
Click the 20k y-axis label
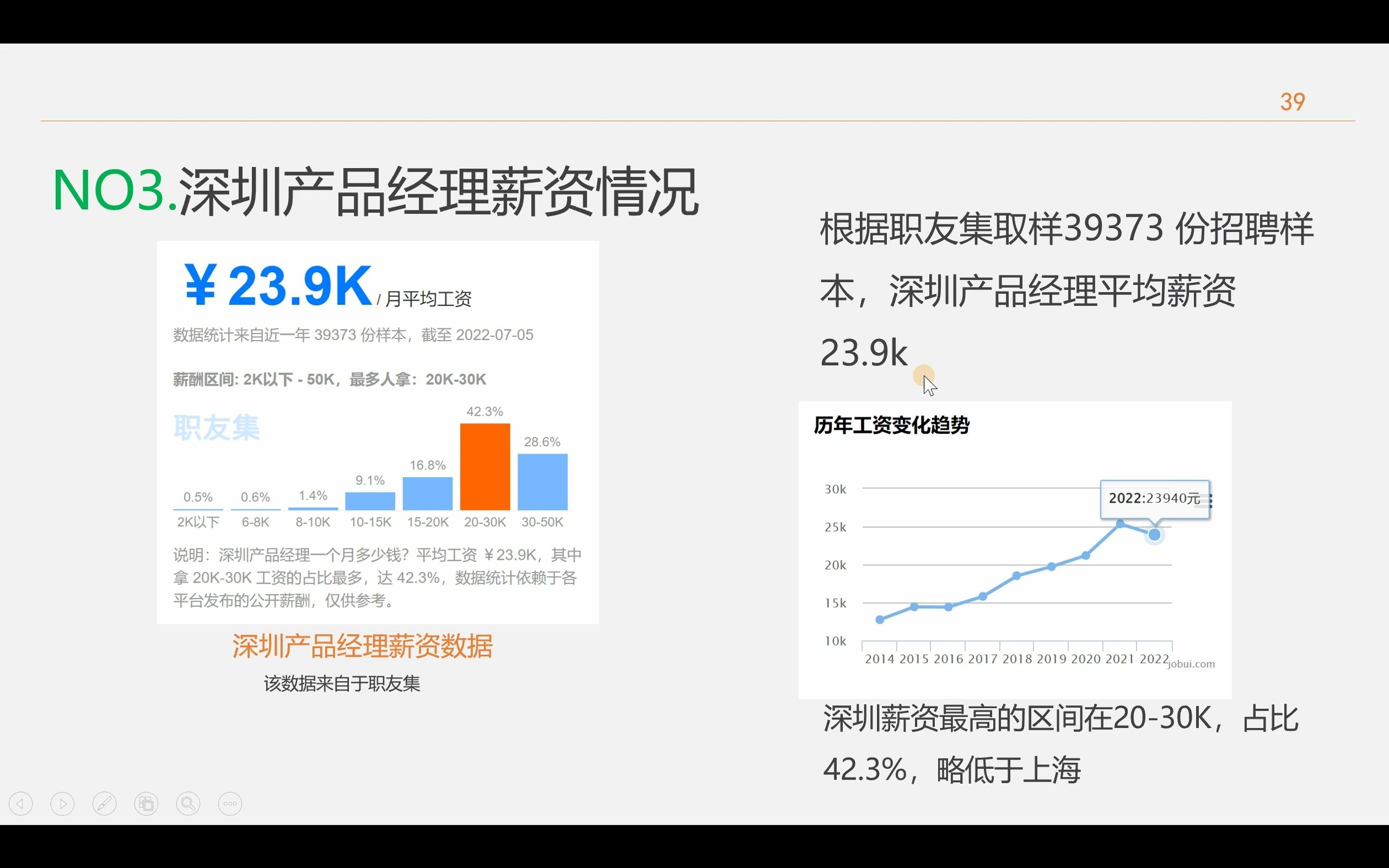click(x=835, y=565)
